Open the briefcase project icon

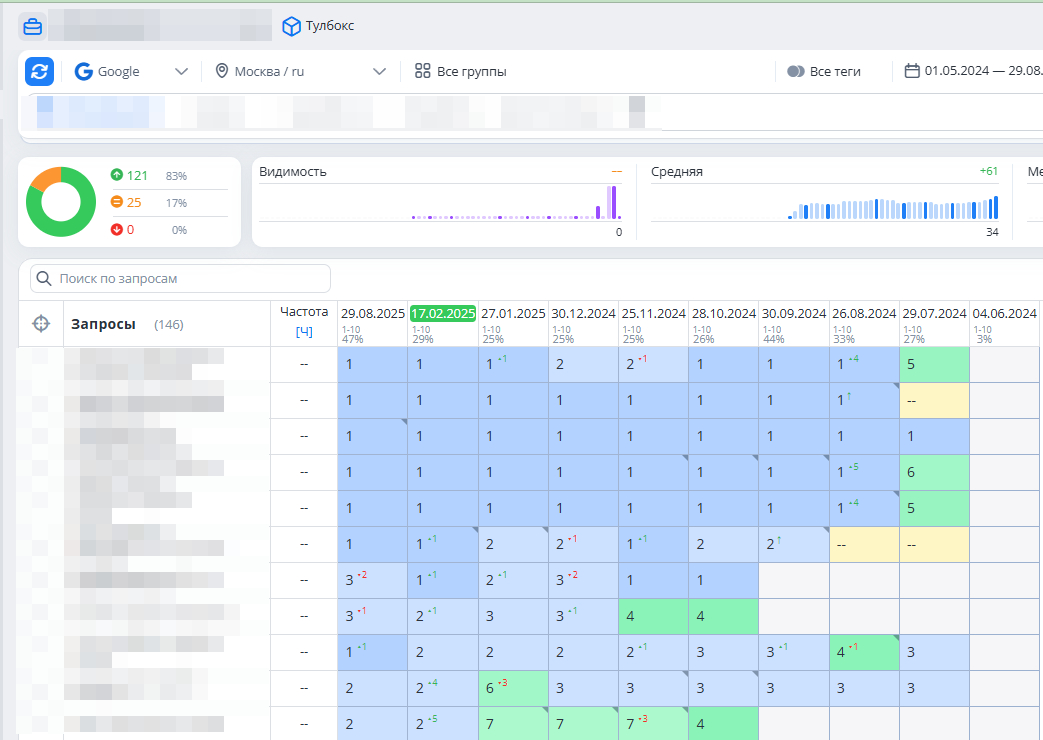tap(33, 27)
